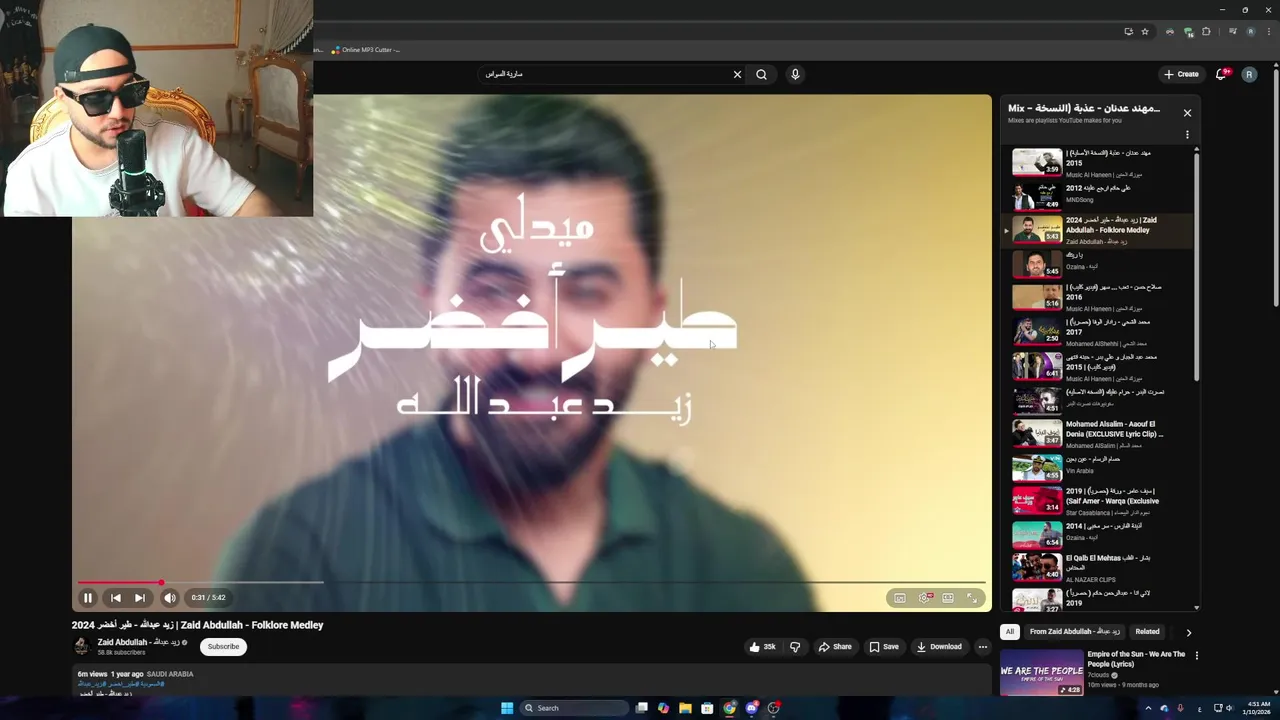Play the 5:45 Ozaina playlist video
Screen dimensions: 1280x720
(1098, 263)
